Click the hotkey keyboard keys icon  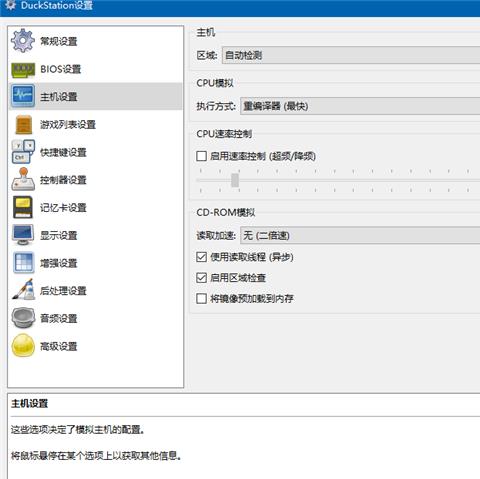point(23,152)
